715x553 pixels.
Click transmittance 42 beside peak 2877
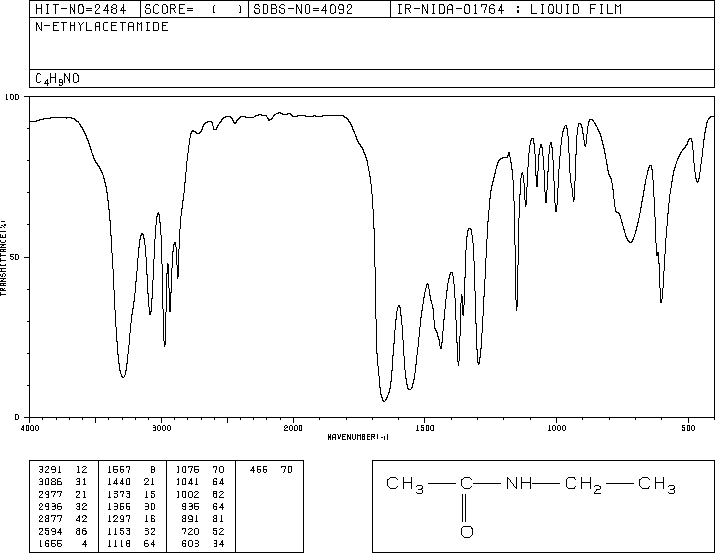click(81, 519)
